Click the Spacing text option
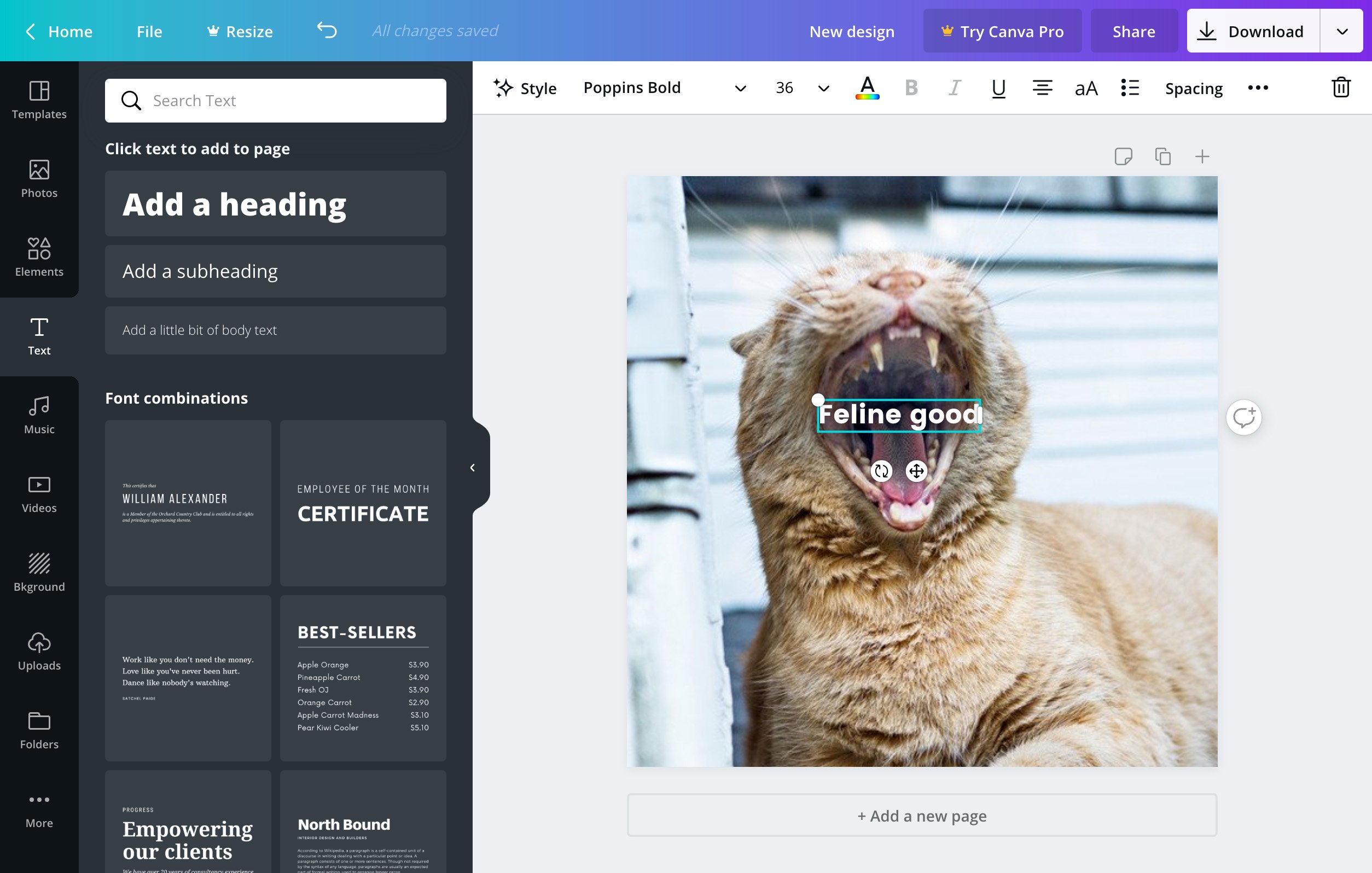 (1194, 88)
